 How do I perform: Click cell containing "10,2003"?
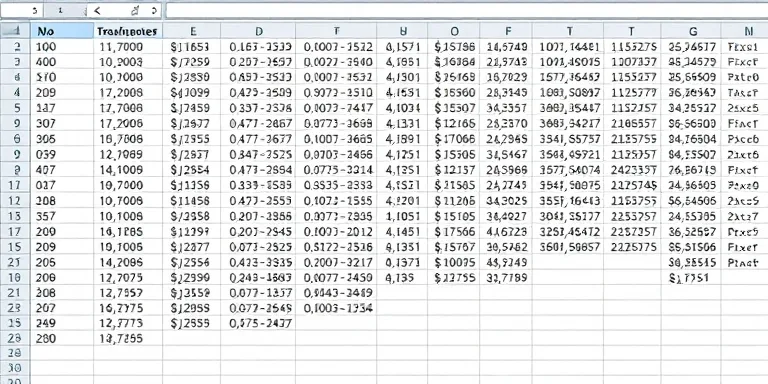coord(128,62)
